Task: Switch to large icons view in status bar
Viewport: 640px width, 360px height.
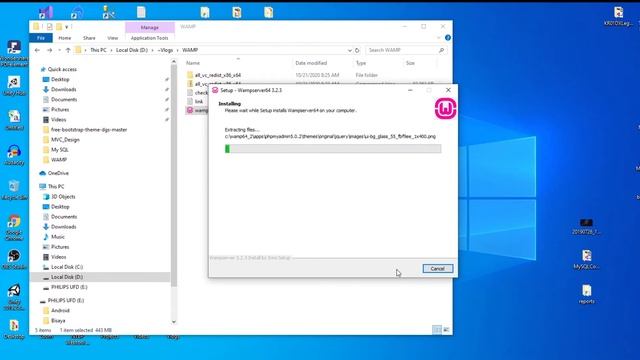Action: coord(446,330)
